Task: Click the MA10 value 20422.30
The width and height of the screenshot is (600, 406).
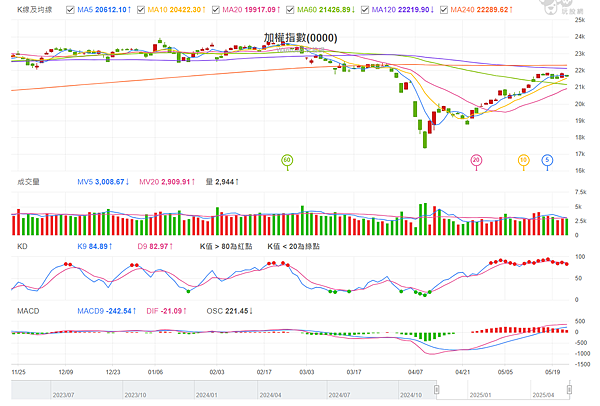Action: click(x=185, y=10)
